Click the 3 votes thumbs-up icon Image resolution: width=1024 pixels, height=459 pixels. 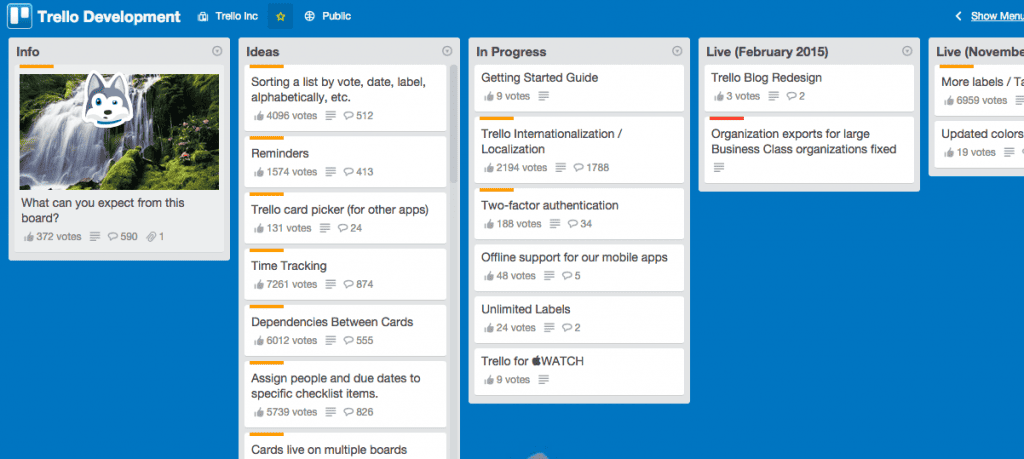[718, 97]
